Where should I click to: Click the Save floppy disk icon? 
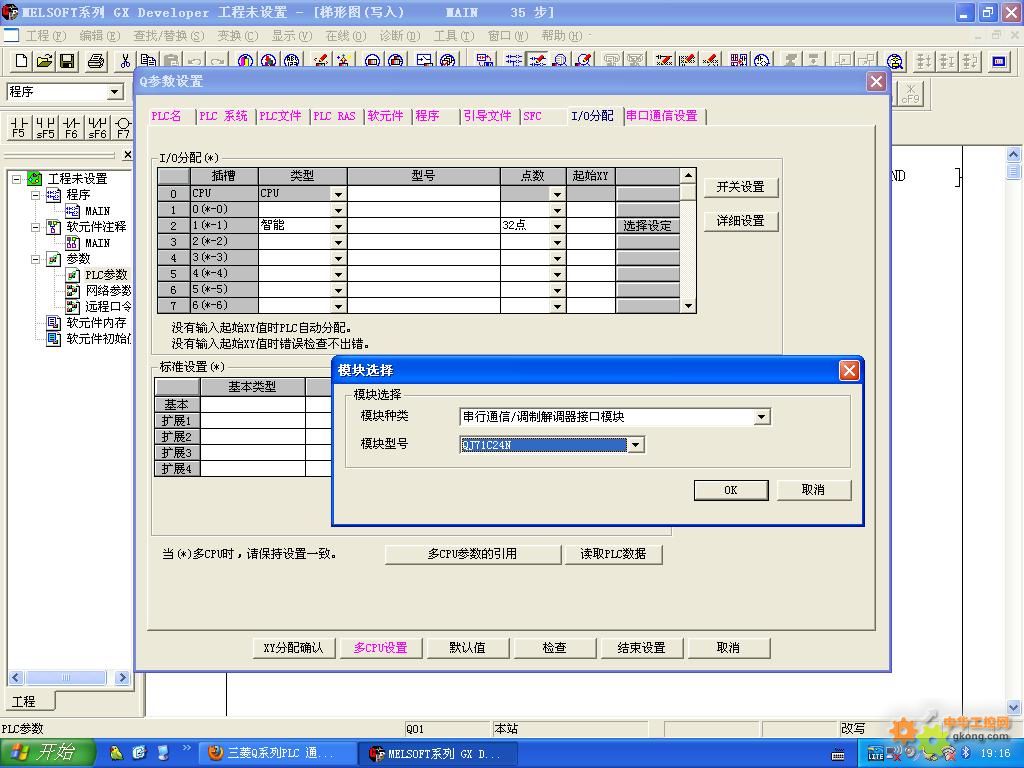(x=67, y=61)
